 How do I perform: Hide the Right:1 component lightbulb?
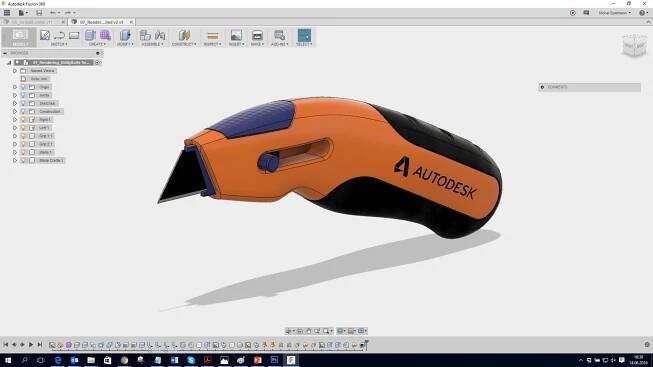click(x=23, y=120)
